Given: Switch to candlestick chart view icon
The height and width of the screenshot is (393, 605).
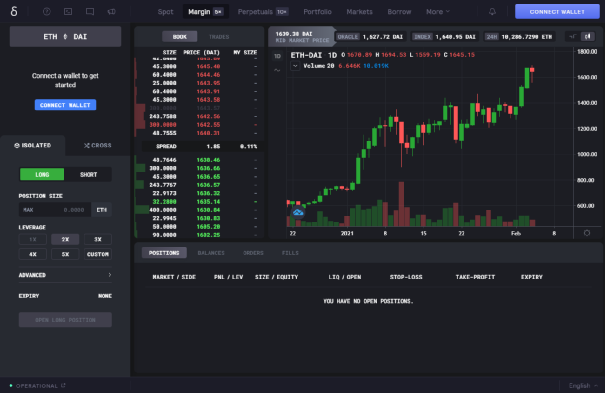Looking at the screenshot, I should click(x=588, y=36).
